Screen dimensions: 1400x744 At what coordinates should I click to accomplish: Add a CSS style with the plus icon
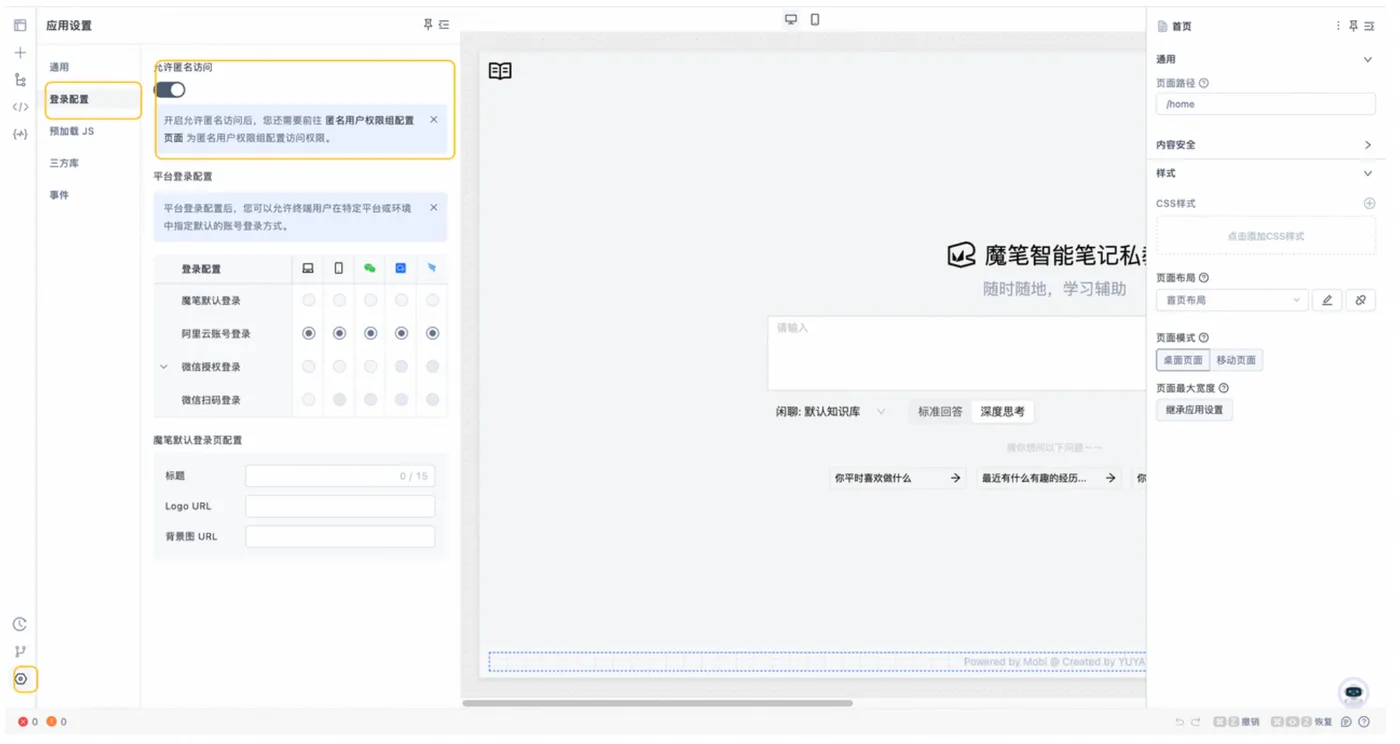click(1369, 203)
